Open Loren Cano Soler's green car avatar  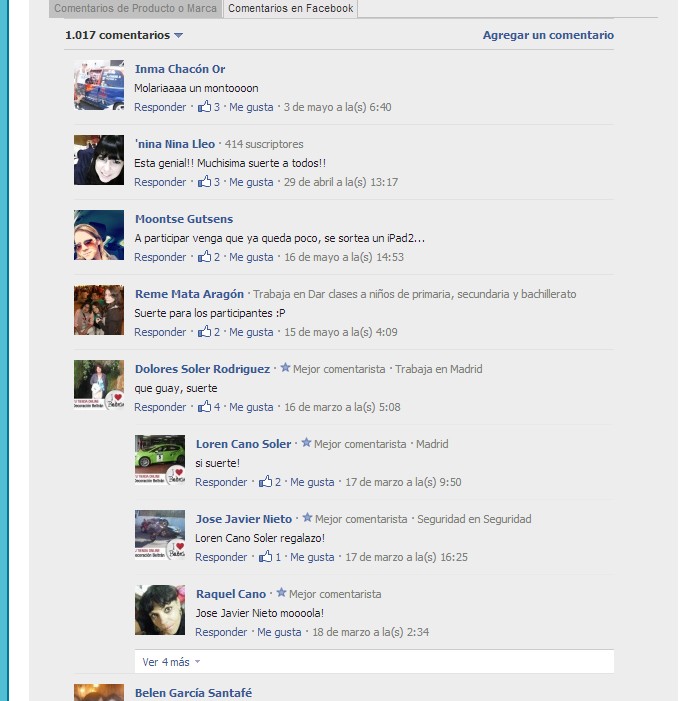click(x=160, y=460)
